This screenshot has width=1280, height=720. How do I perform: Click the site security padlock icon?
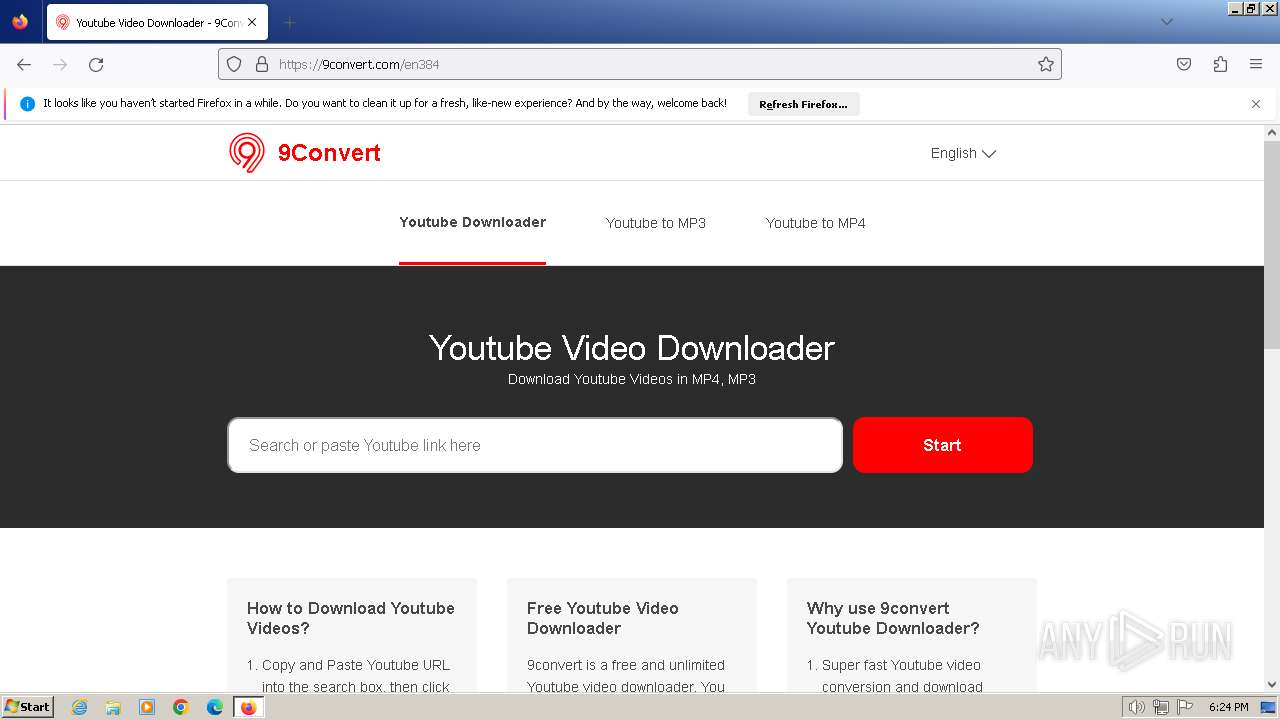262,64
